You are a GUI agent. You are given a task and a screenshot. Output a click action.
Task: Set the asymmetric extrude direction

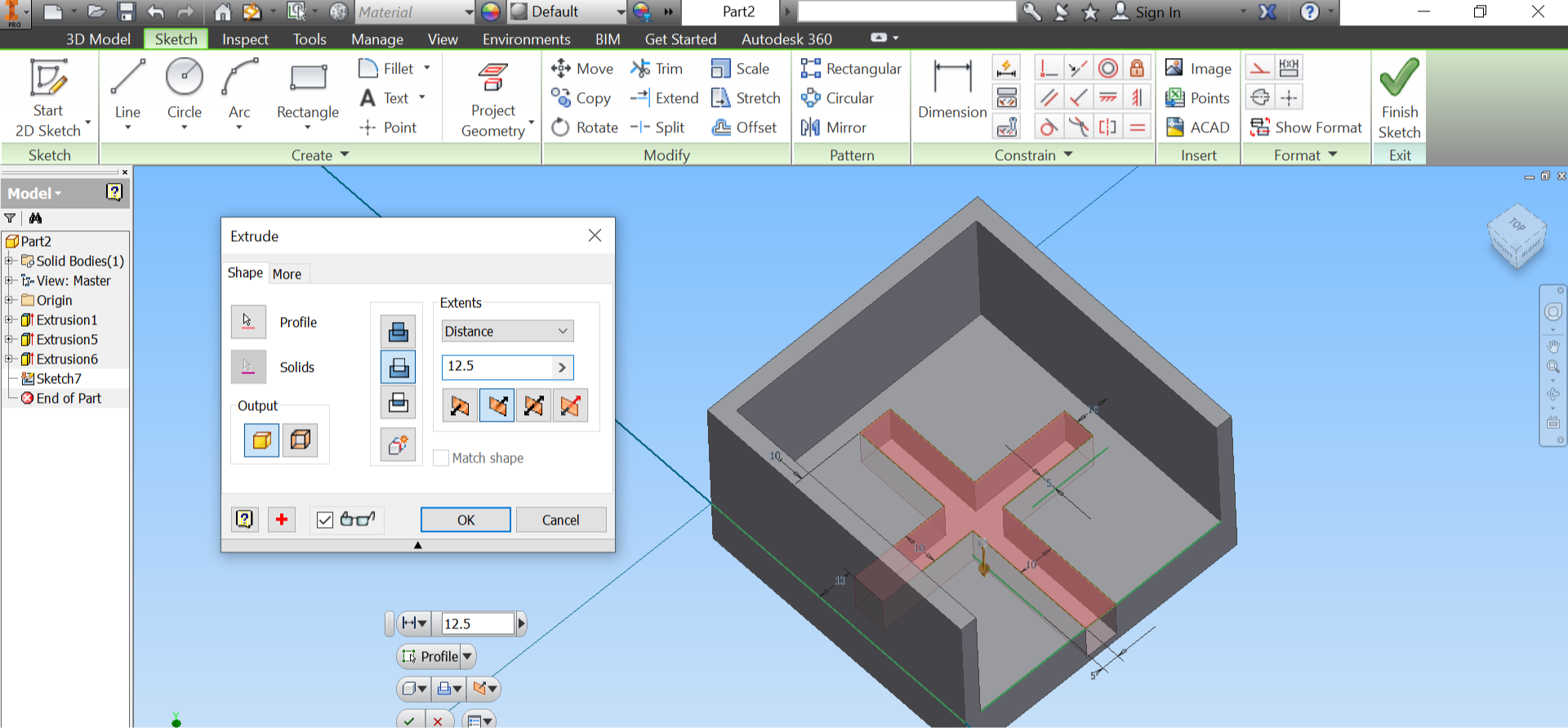click(x=570, y=405)
